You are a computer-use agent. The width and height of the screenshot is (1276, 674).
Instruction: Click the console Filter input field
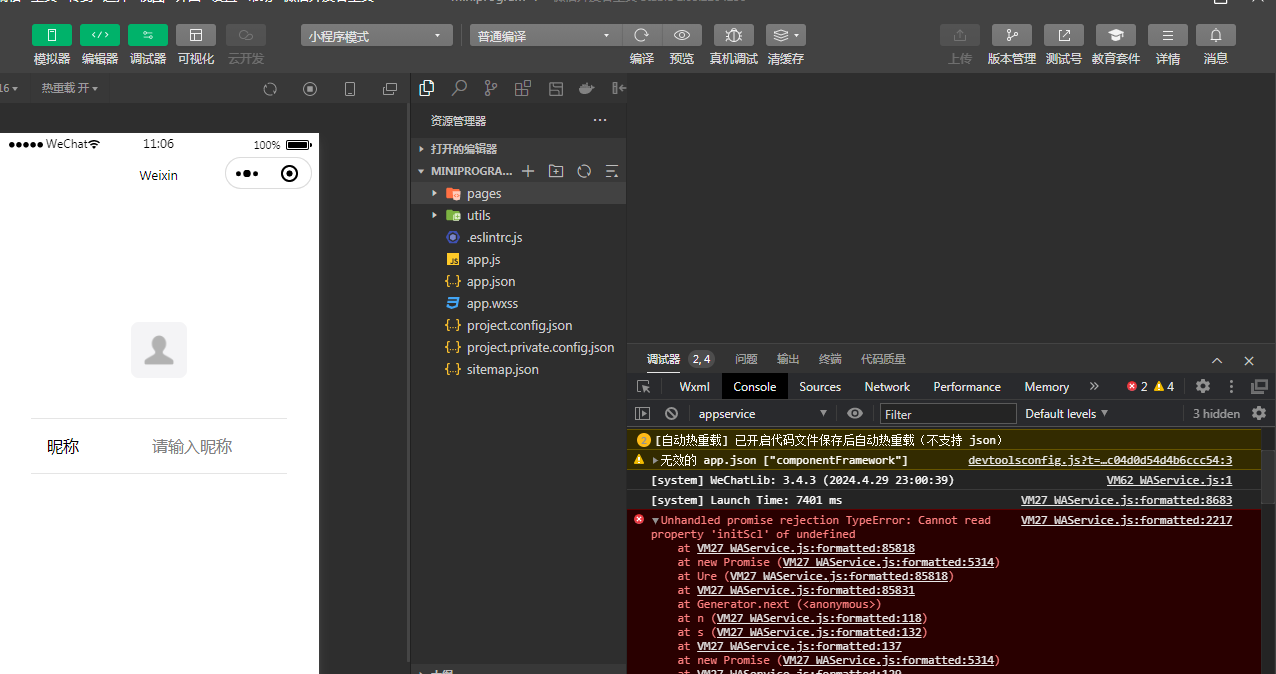pyautogui.click(x=948, y=414)
